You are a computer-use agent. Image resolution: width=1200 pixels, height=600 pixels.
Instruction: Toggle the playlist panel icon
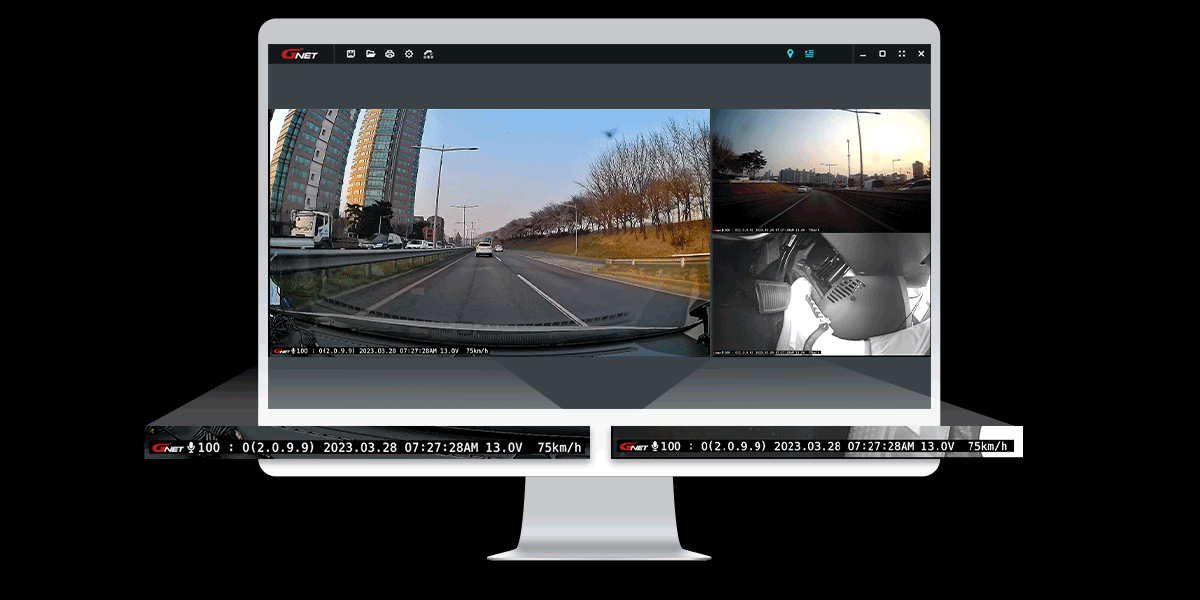[809, 54]
